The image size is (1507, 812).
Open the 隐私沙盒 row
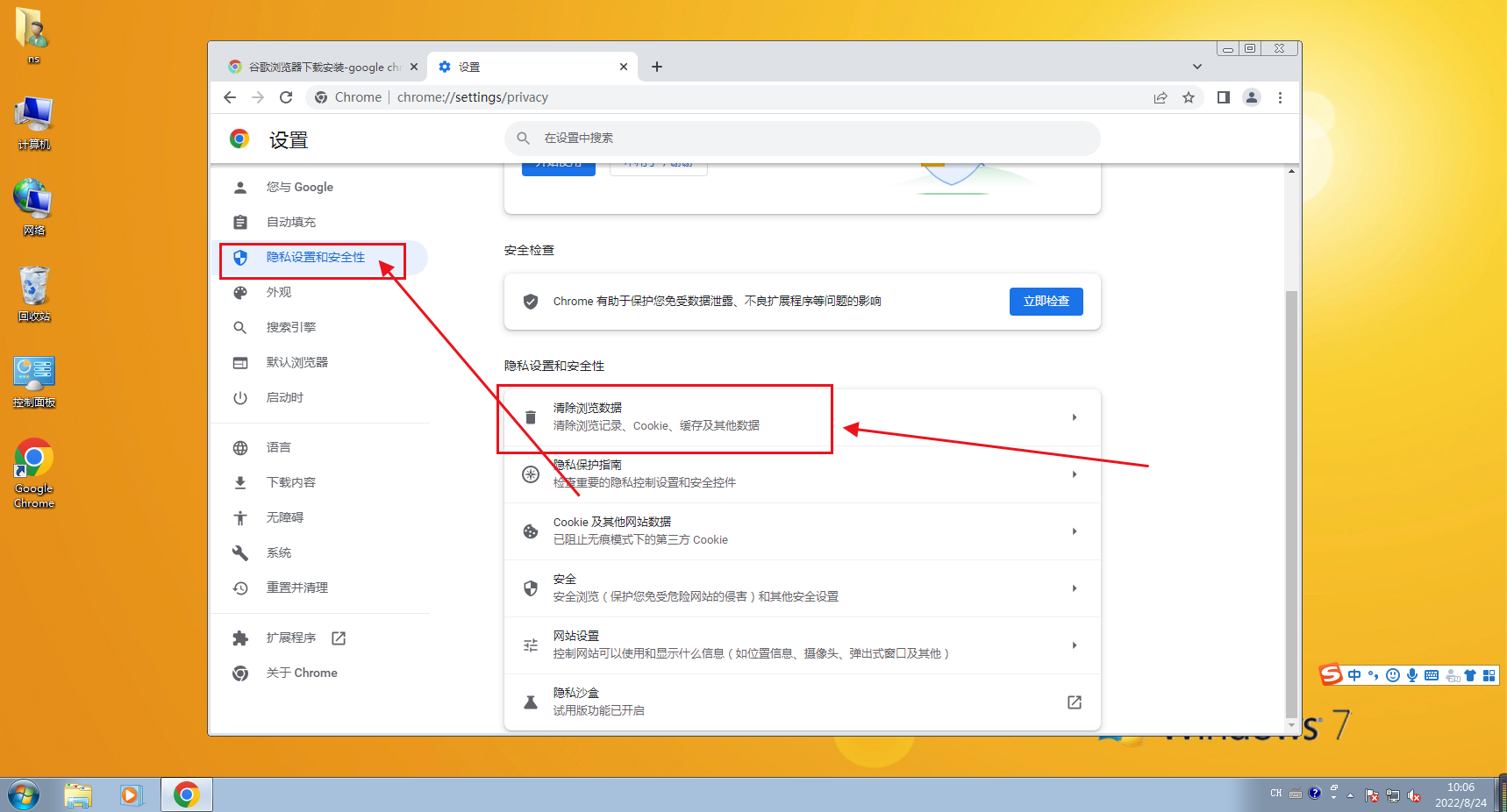[803, 702]
